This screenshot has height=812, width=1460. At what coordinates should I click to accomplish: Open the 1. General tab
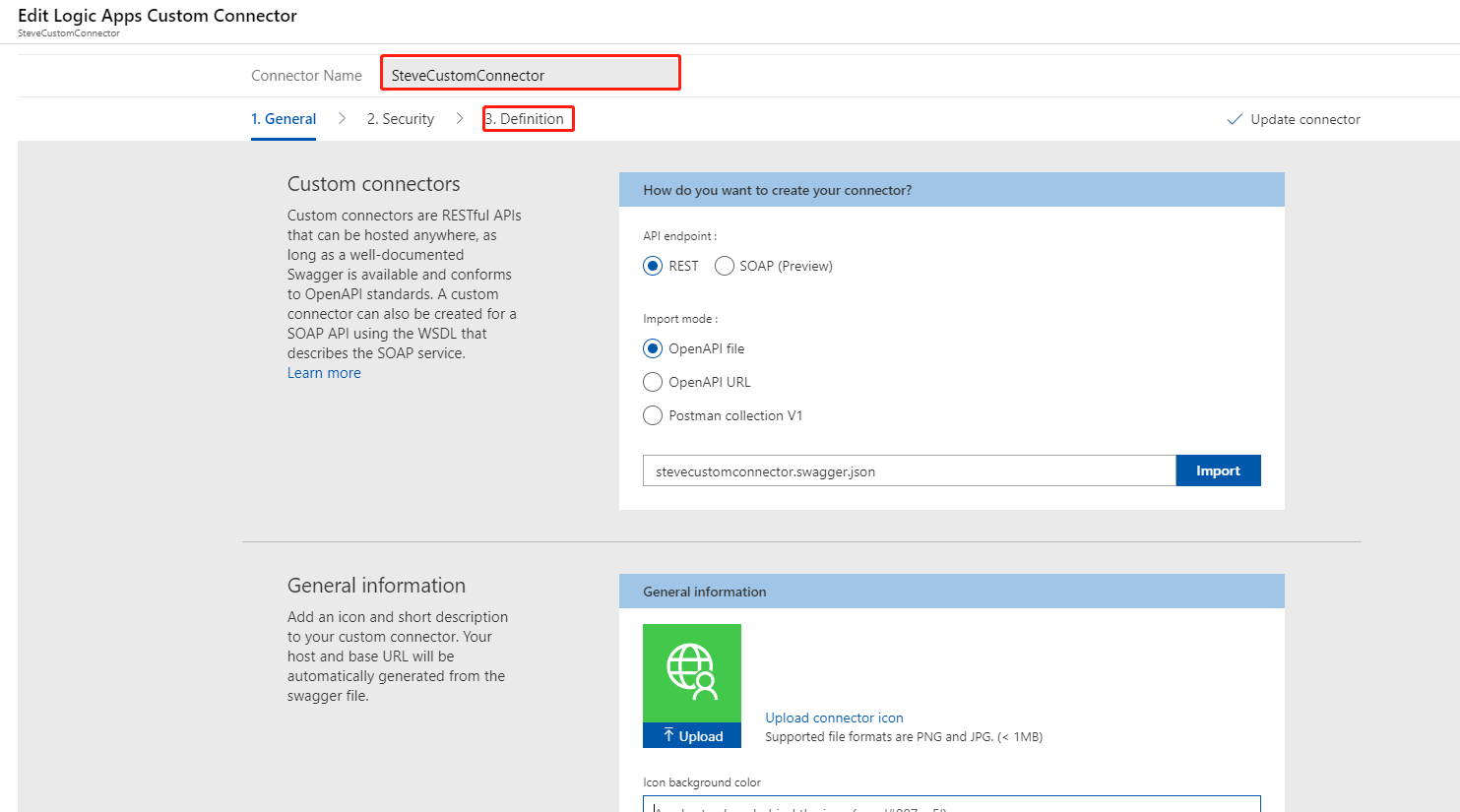[x=284, y=119]
